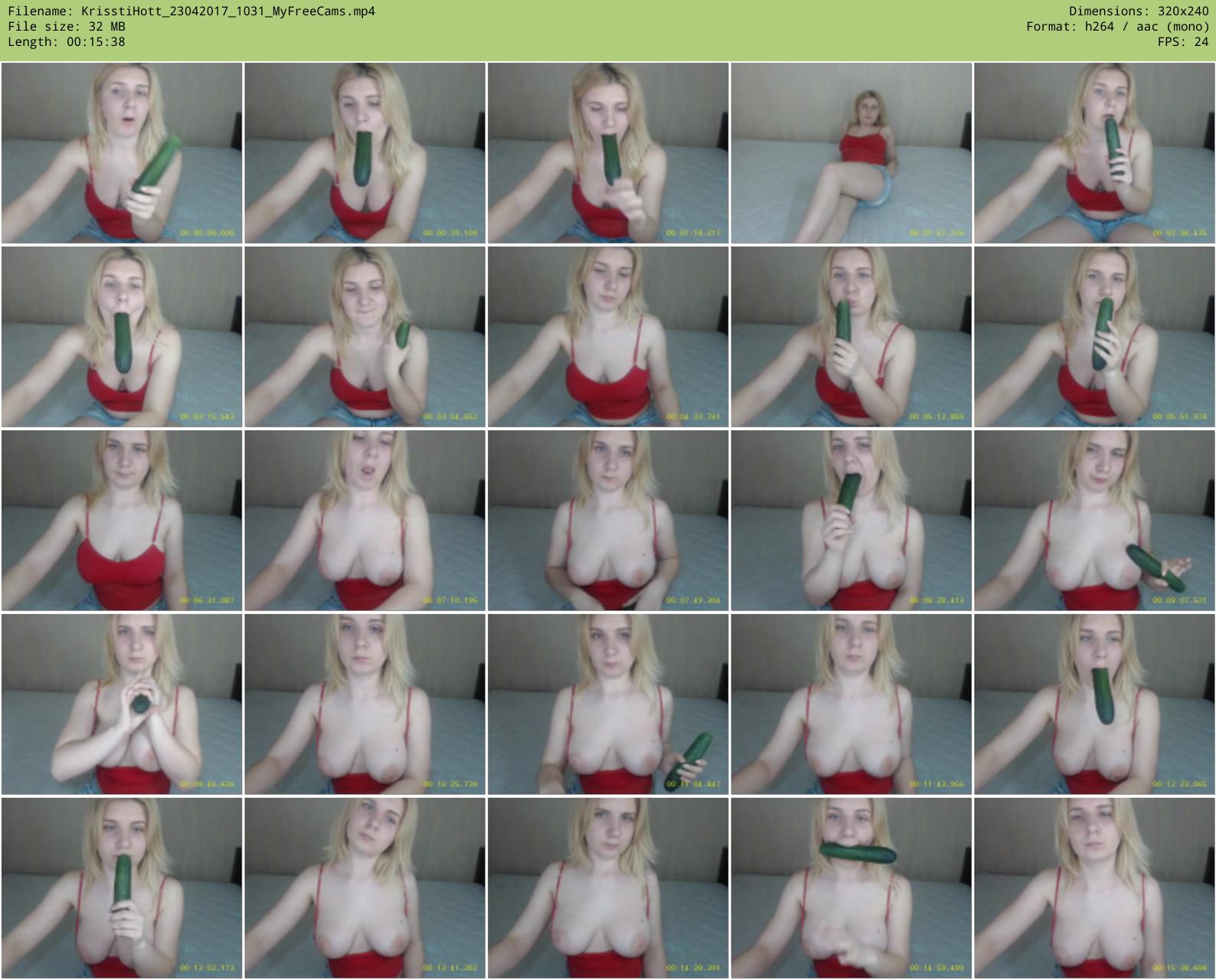Click the FPS: 24 text

tap(1183, 42)
